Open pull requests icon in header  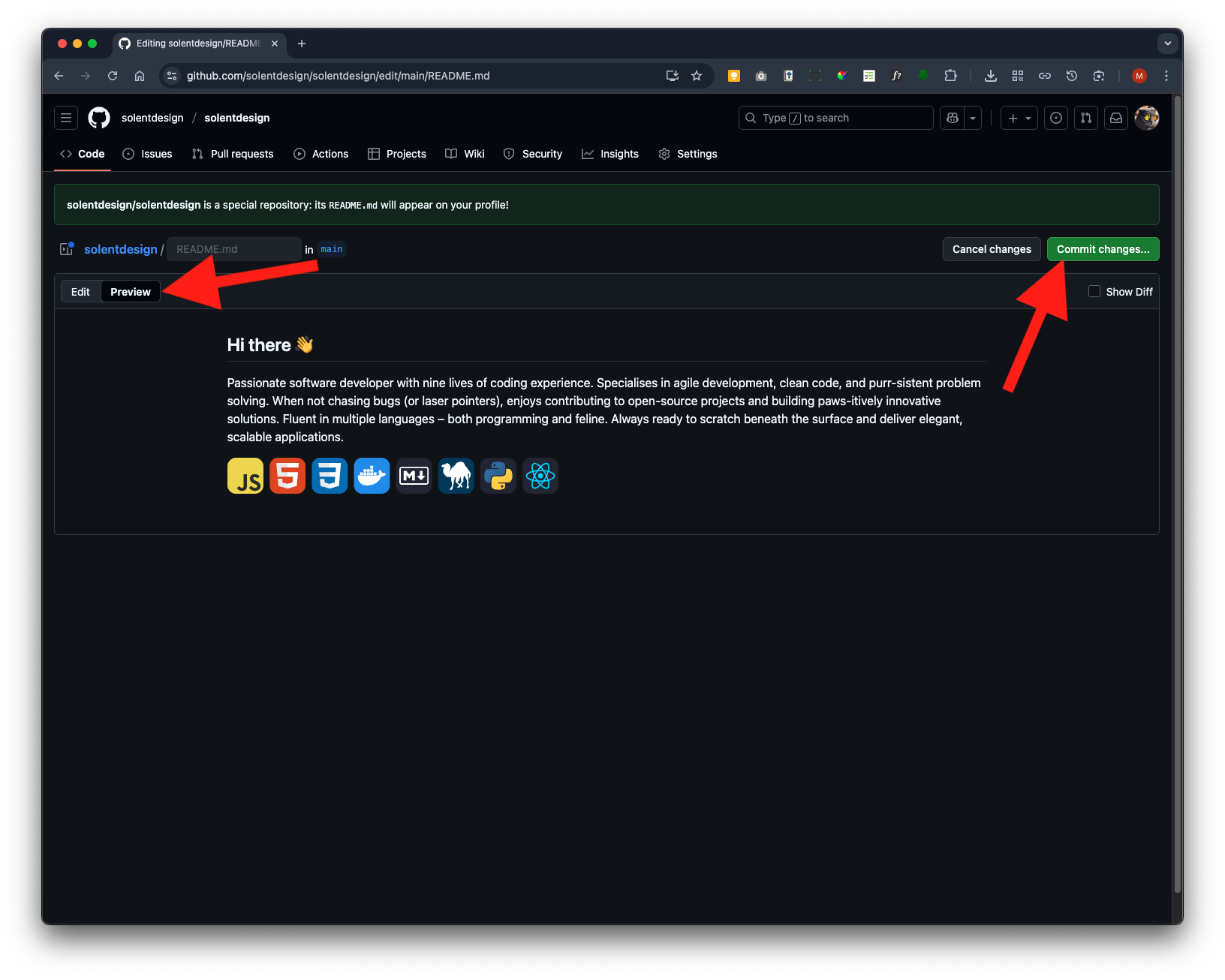1086,118
